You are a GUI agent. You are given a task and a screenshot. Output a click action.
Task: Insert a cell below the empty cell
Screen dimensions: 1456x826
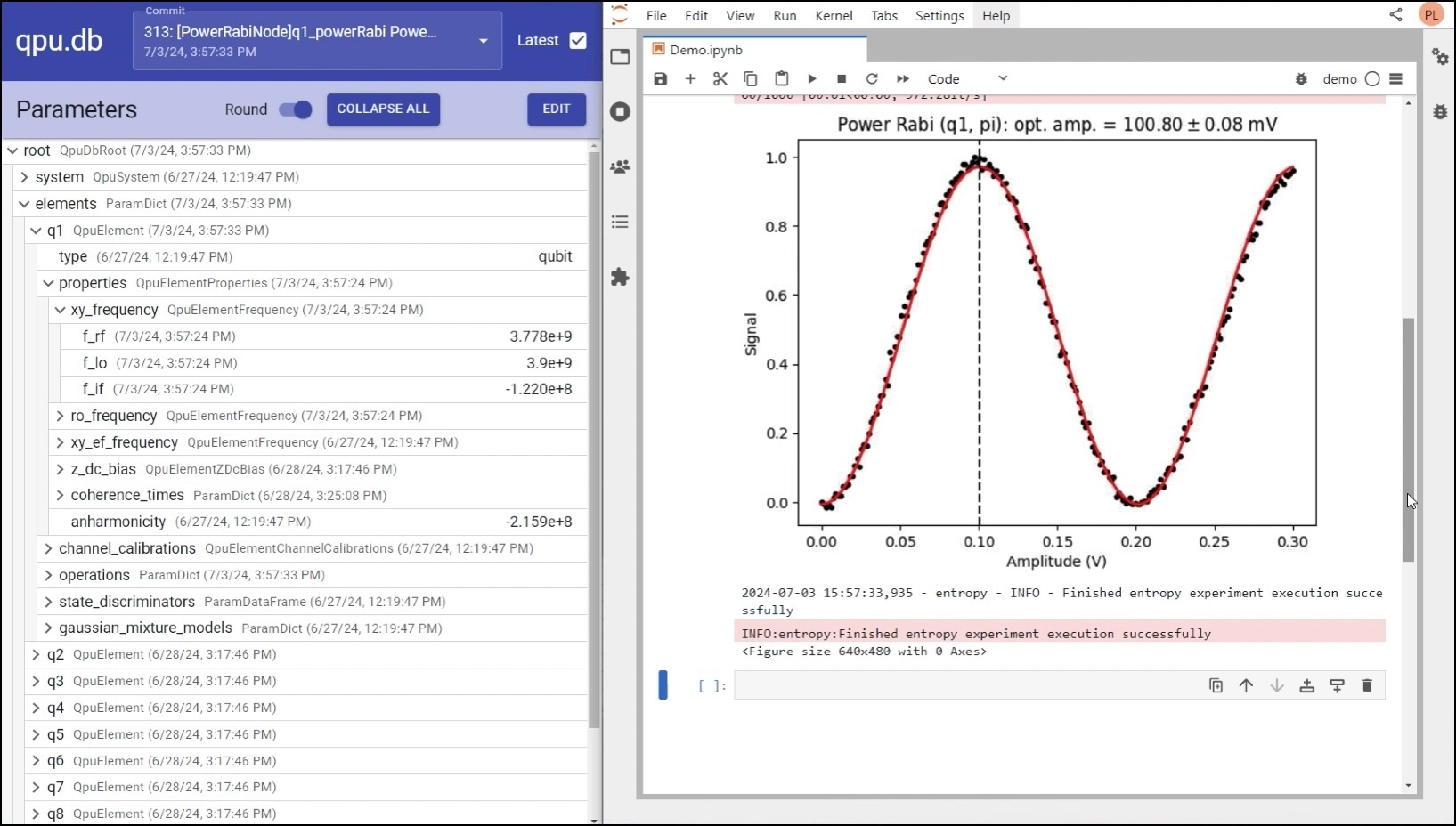pos(1337,685)
